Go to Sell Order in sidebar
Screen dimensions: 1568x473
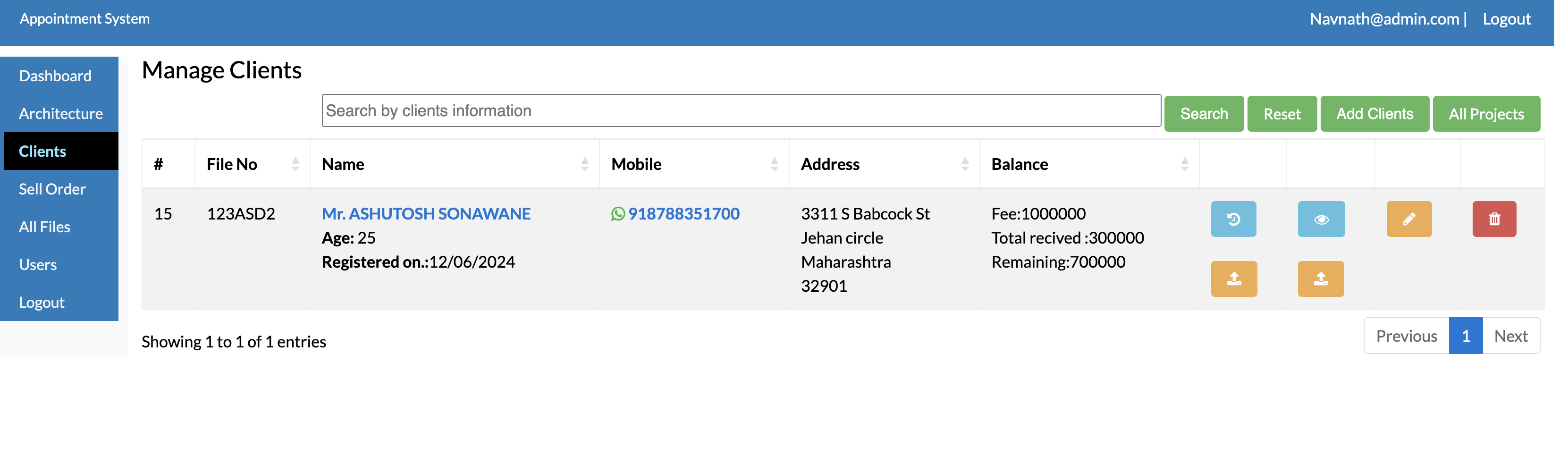tap(52, 189)
